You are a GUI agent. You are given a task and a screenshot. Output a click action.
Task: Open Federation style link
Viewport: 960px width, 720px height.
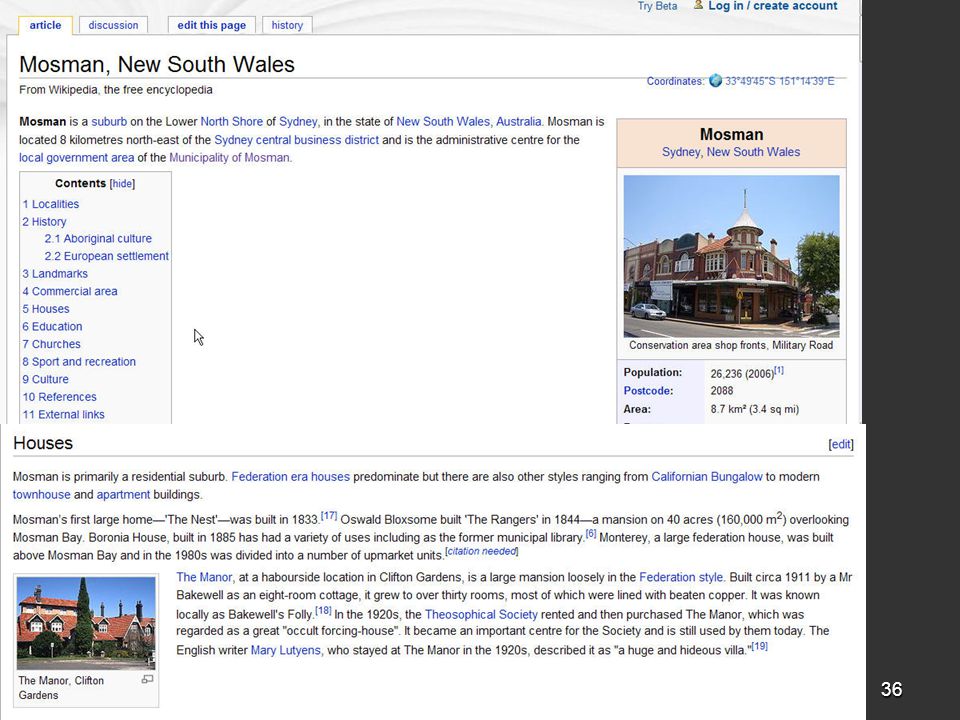pos(681,577)
